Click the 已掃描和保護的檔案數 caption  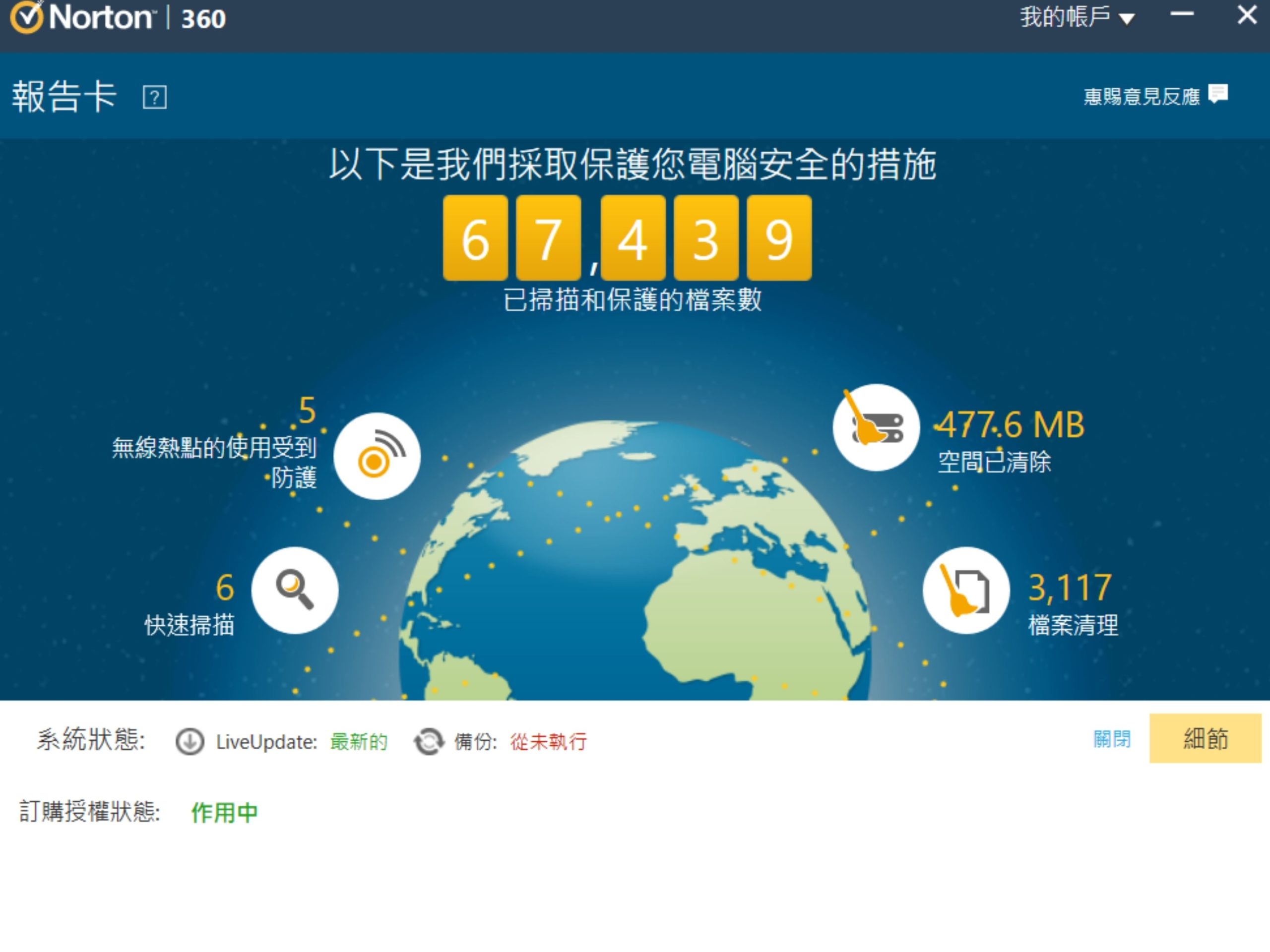633,299
